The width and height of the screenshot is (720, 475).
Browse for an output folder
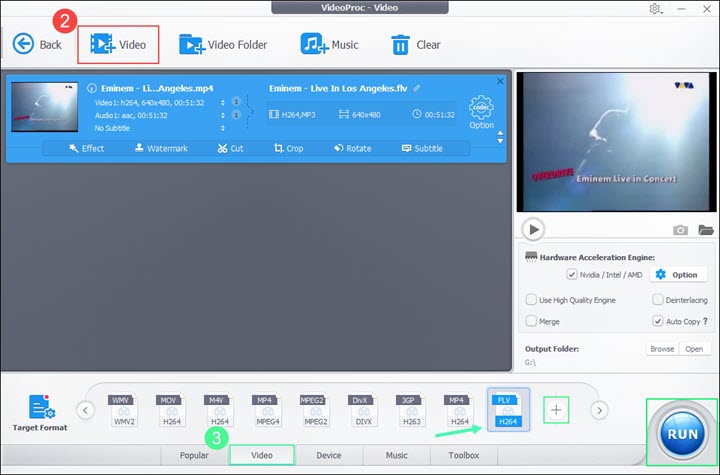pyautogui.click(x=662, y=349)
